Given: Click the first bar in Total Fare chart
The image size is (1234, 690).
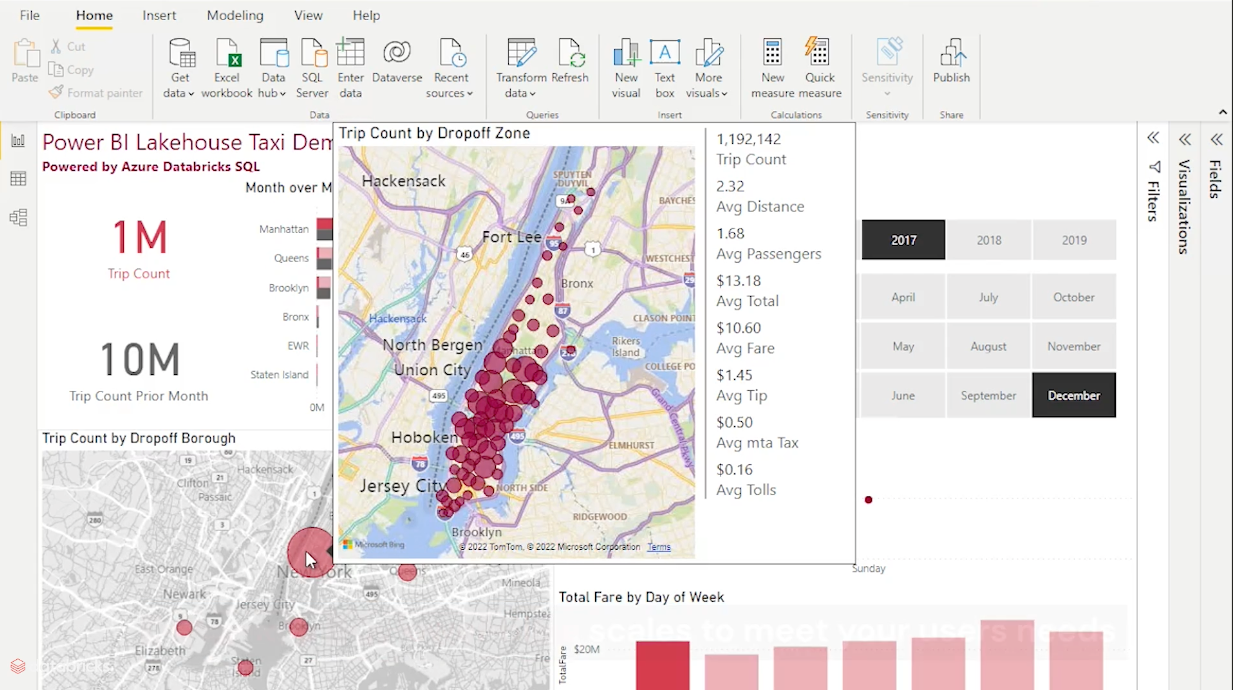Looking at the screenshot, I should [663, 666].
